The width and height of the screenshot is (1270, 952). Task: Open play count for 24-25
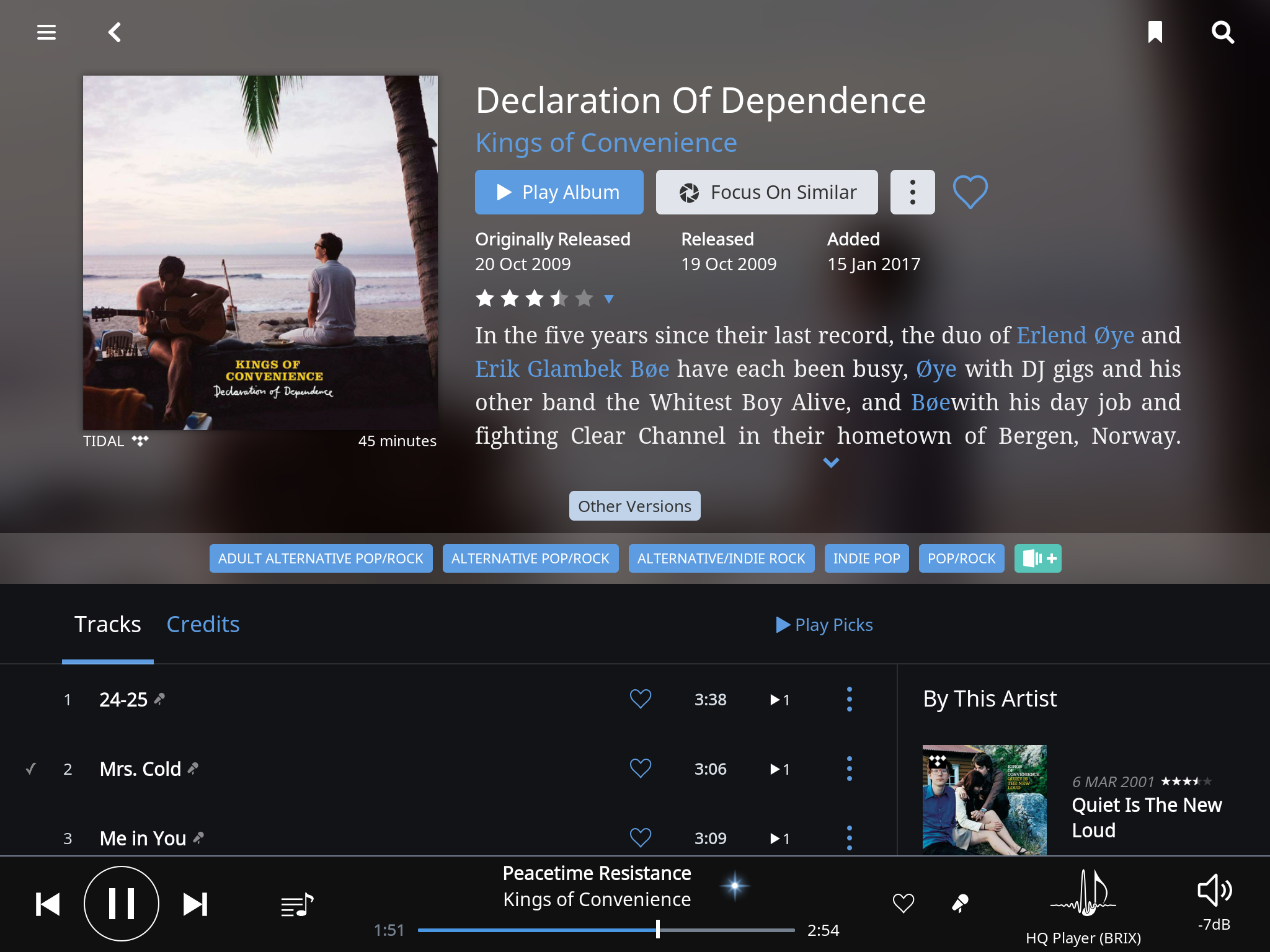coord(779,700)
